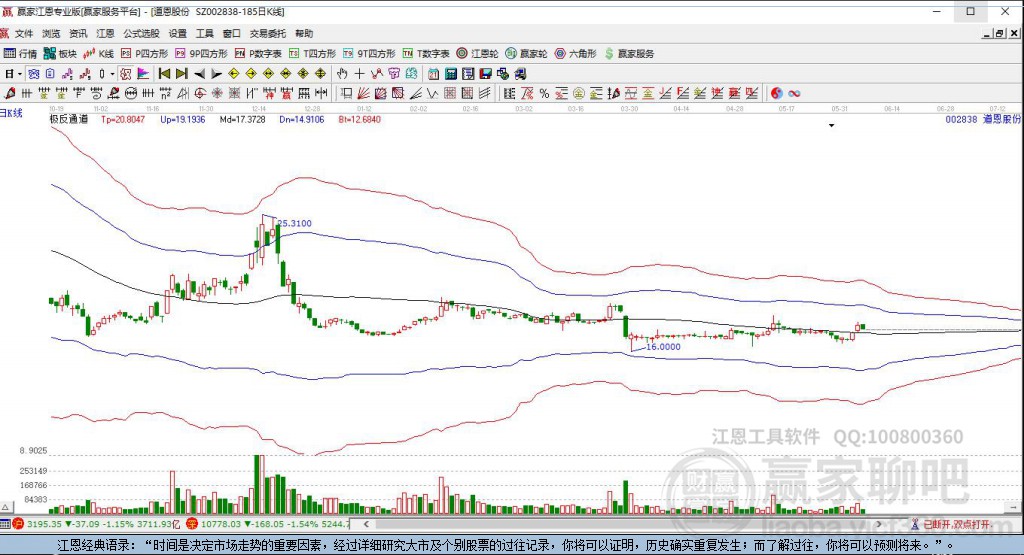
Task: Click the horizontal scrollbar left arrow
Action: (366, 524)
